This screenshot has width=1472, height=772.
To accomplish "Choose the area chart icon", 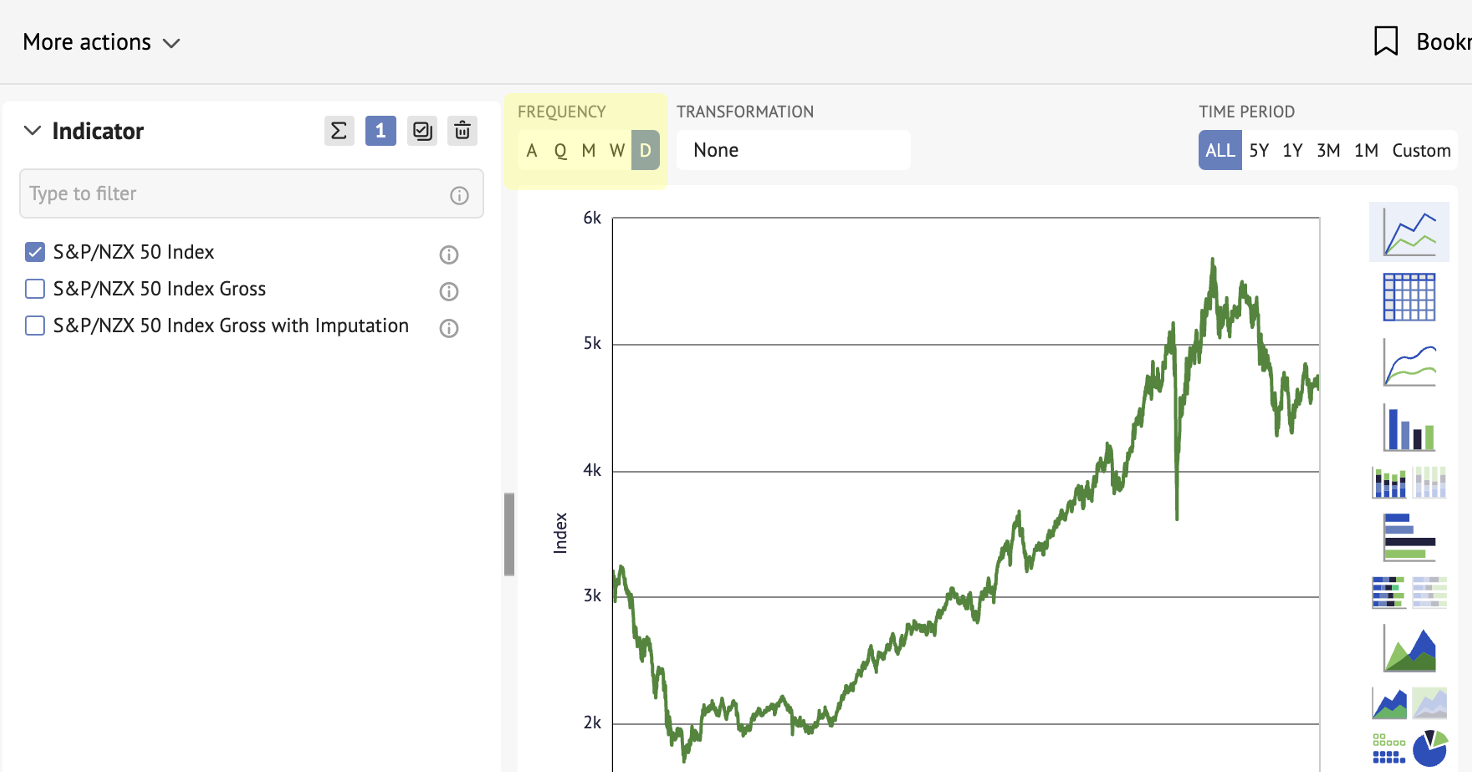I will 1409,648.
